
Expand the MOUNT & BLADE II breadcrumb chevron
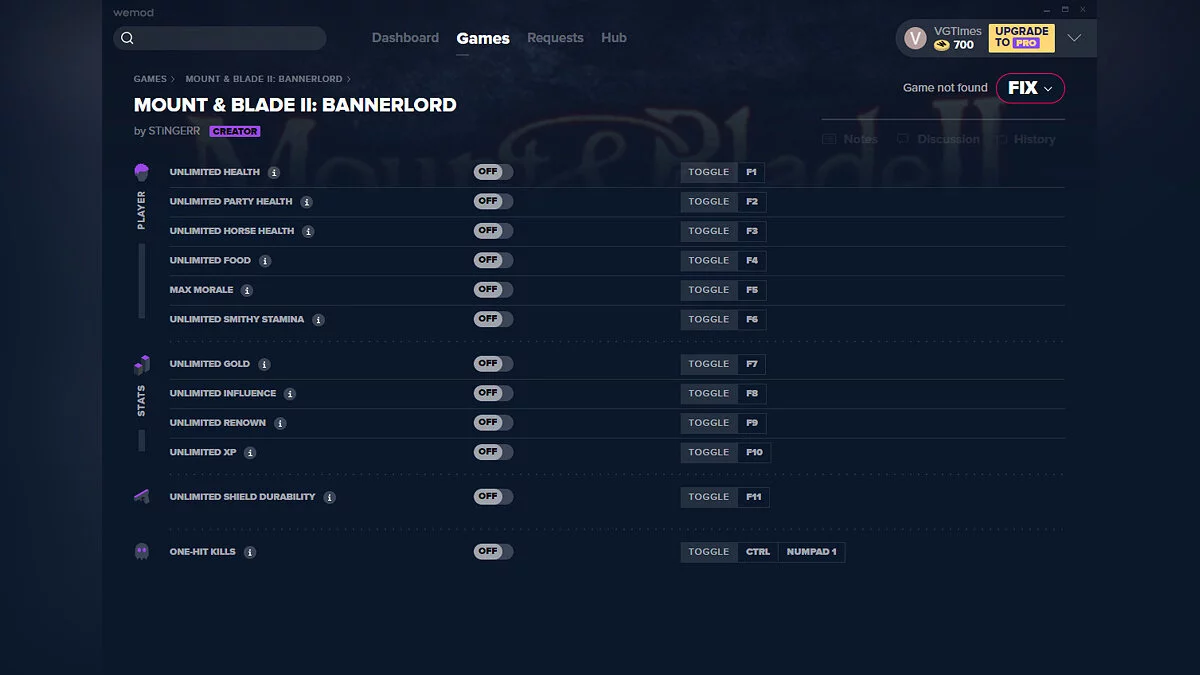(350, 78)
